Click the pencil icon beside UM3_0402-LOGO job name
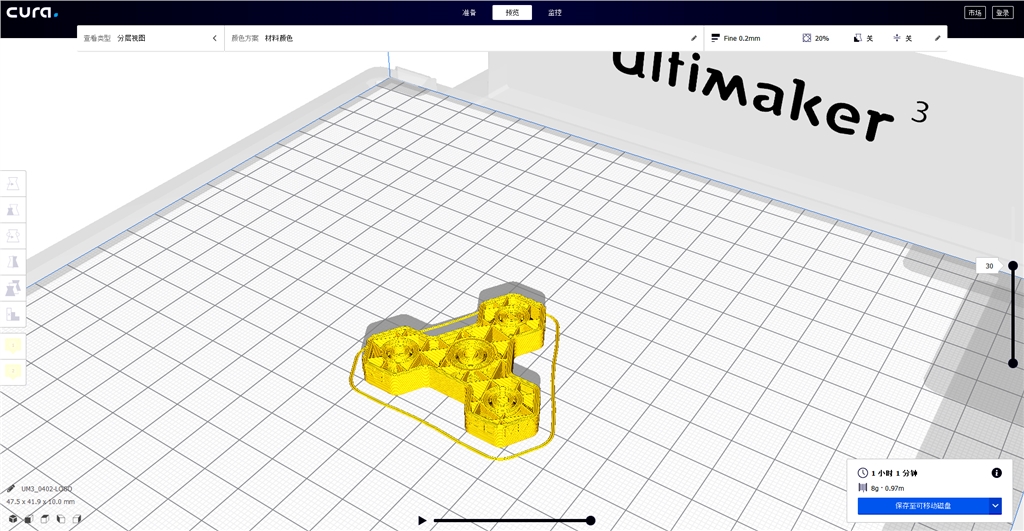Viewport: 1024px width, 531px height. 11,488
